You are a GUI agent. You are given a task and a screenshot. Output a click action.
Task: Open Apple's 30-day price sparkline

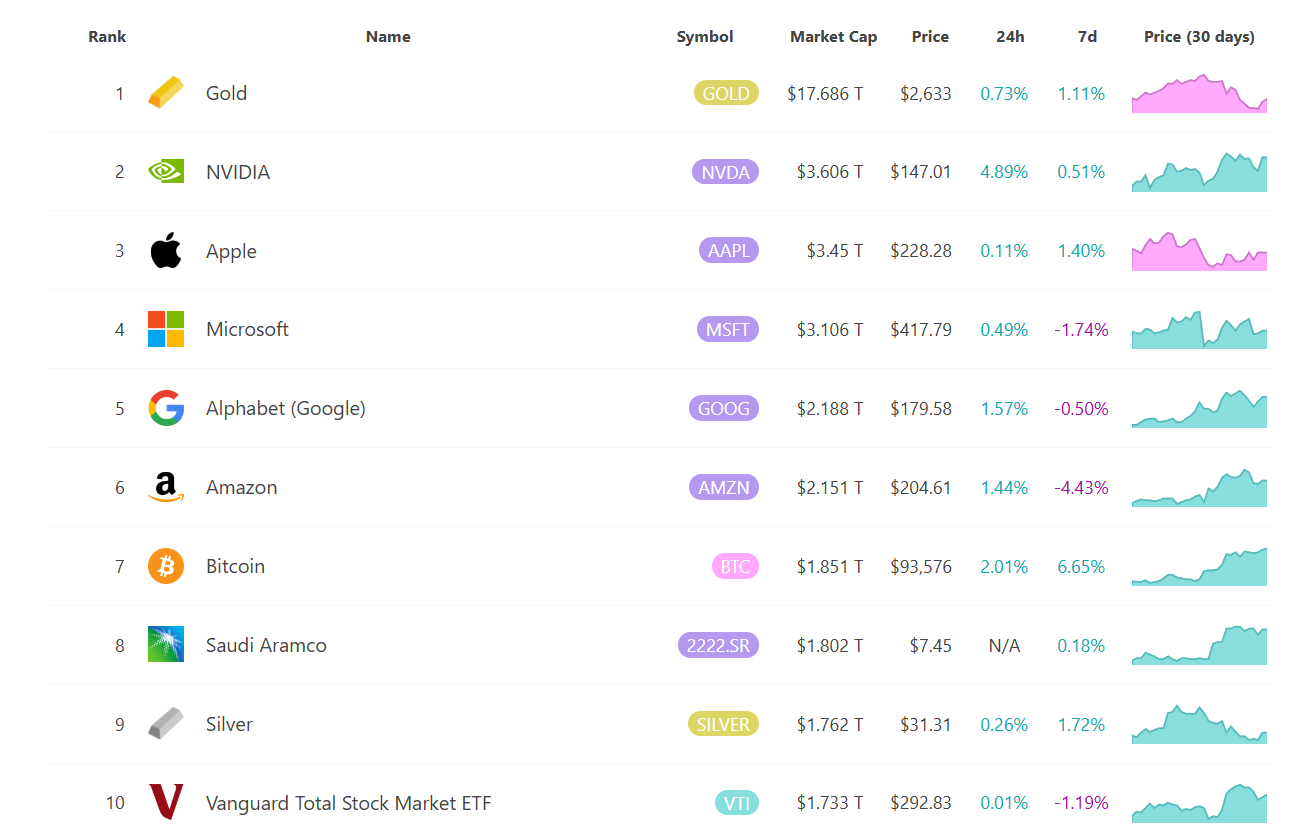pyautogui.click(x=1199, y=251)
